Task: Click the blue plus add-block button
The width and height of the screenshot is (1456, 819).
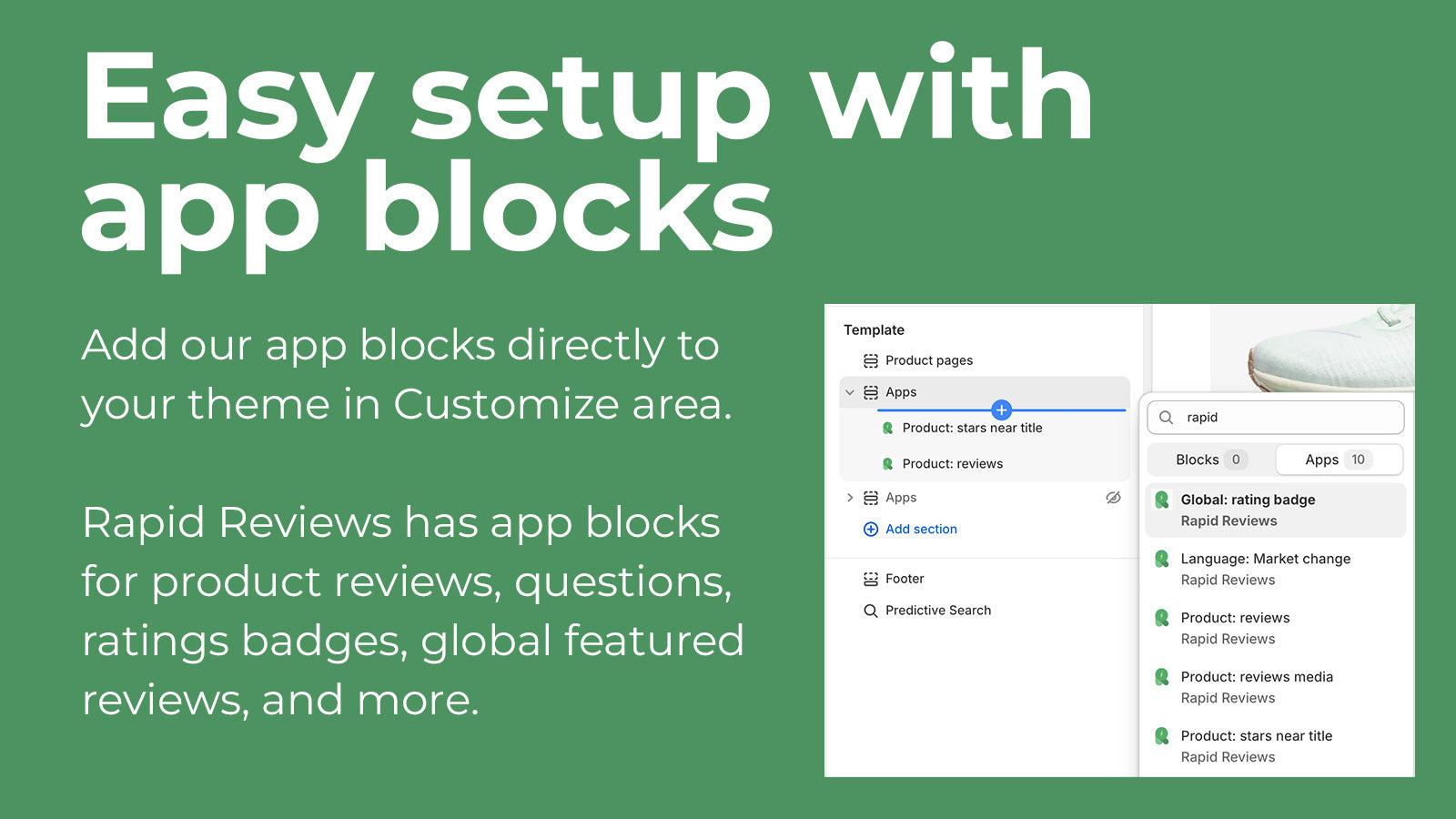Action: coord(1001,409)
